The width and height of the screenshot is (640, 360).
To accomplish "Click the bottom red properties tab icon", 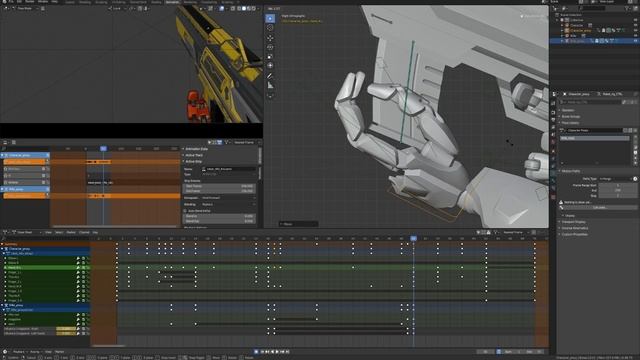I will (553, 197).
